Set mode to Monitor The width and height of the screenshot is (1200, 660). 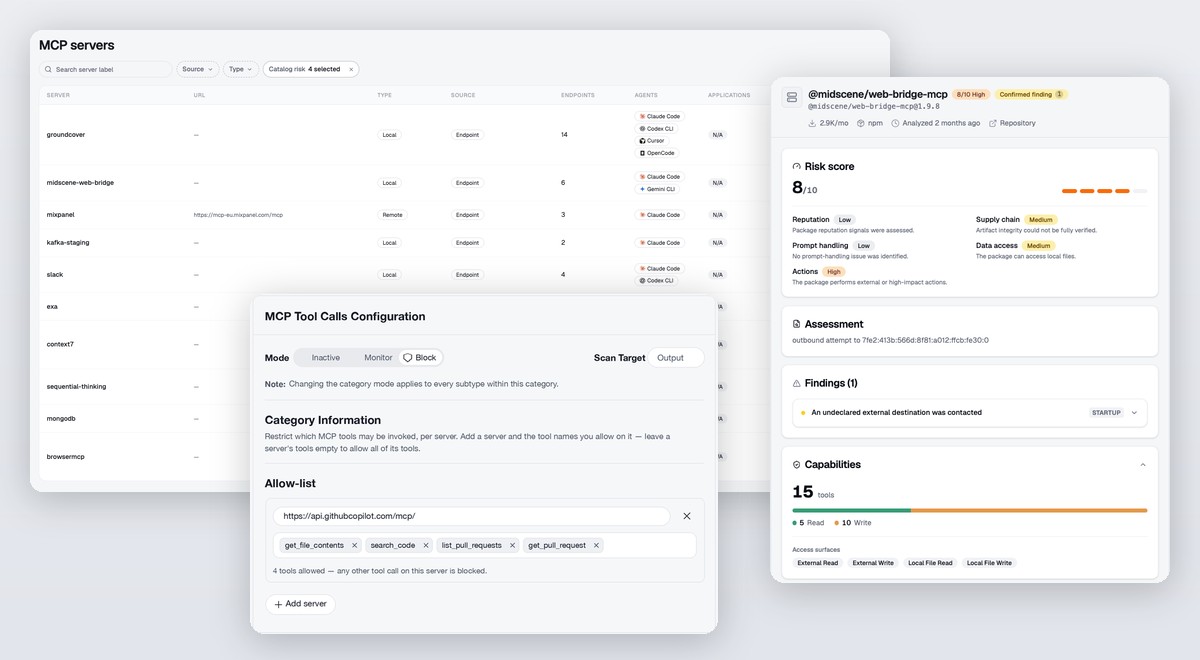tap(378, 357)
